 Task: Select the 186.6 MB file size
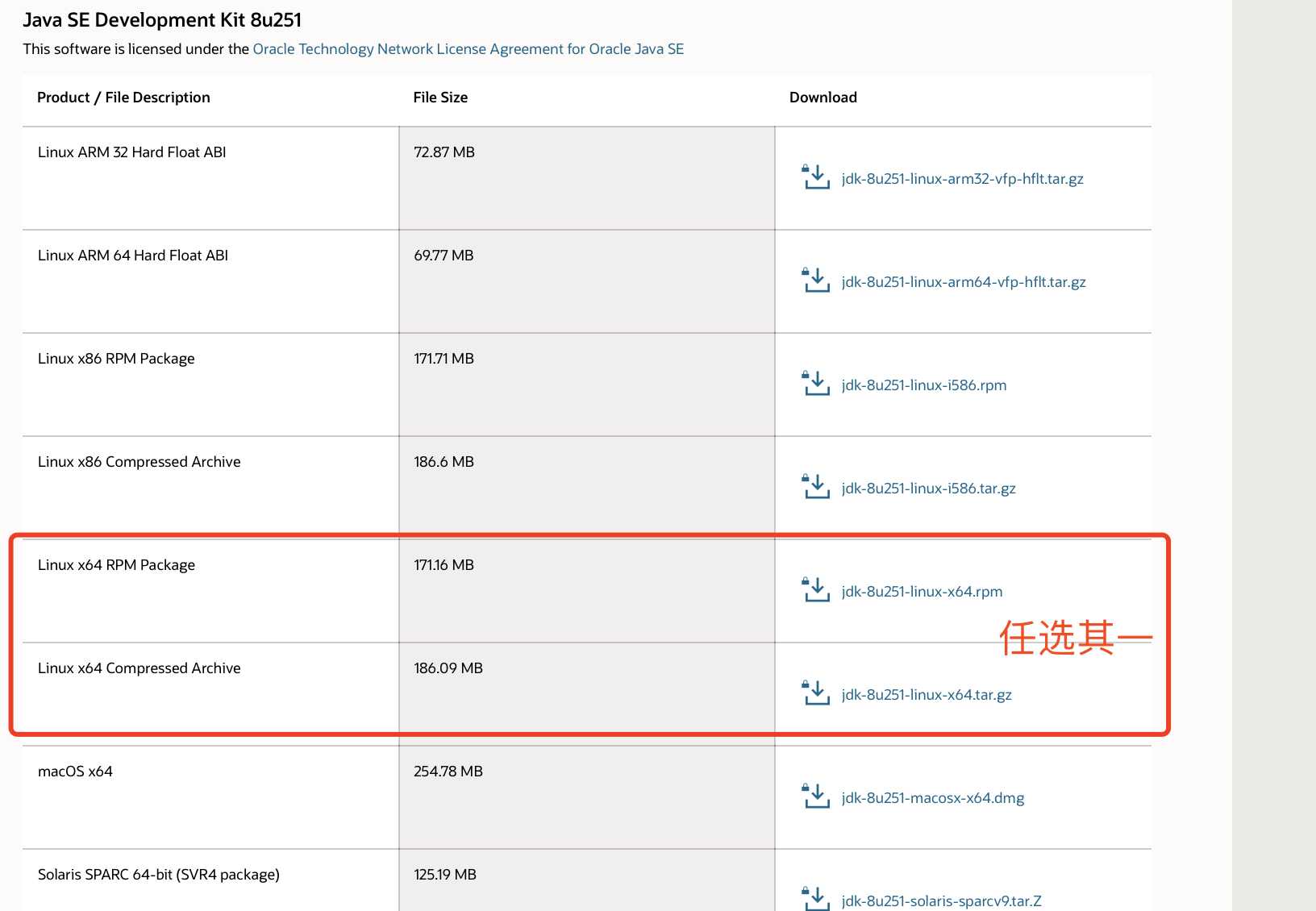click(444, 462)
